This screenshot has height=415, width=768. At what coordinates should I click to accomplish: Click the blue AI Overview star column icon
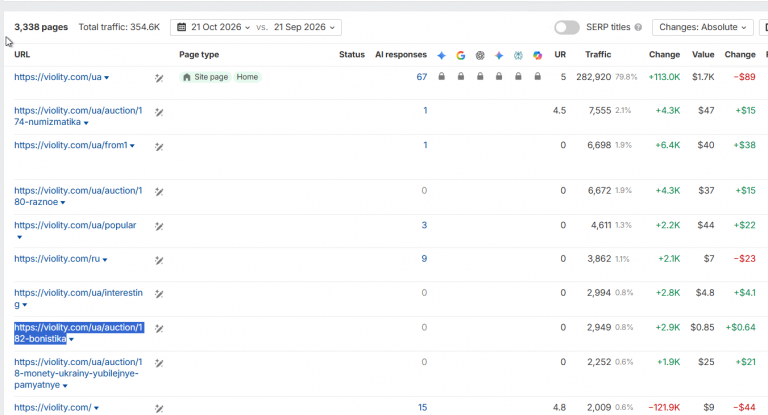pos(441,55)
